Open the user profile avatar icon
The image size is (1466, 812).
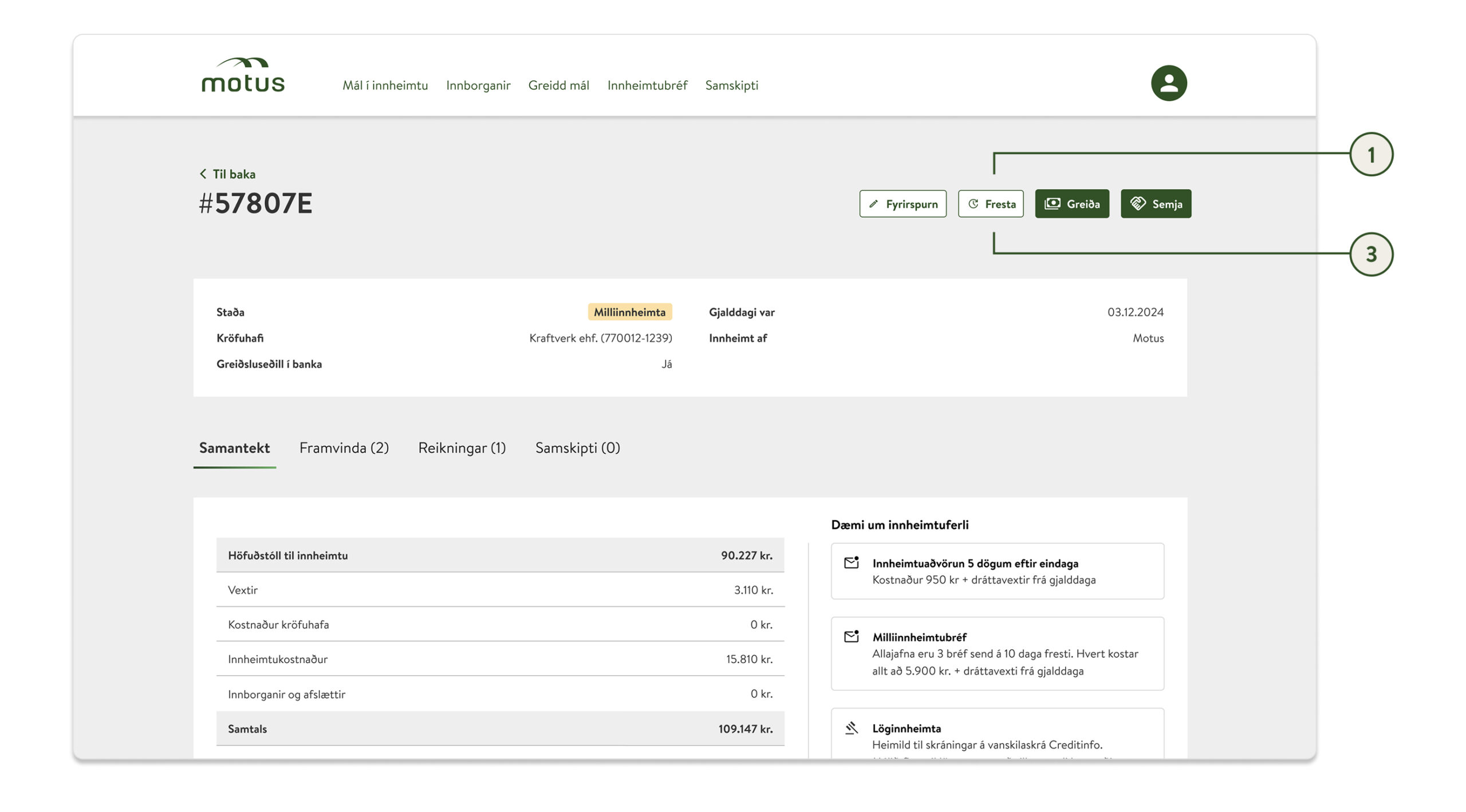point(1168,83)
